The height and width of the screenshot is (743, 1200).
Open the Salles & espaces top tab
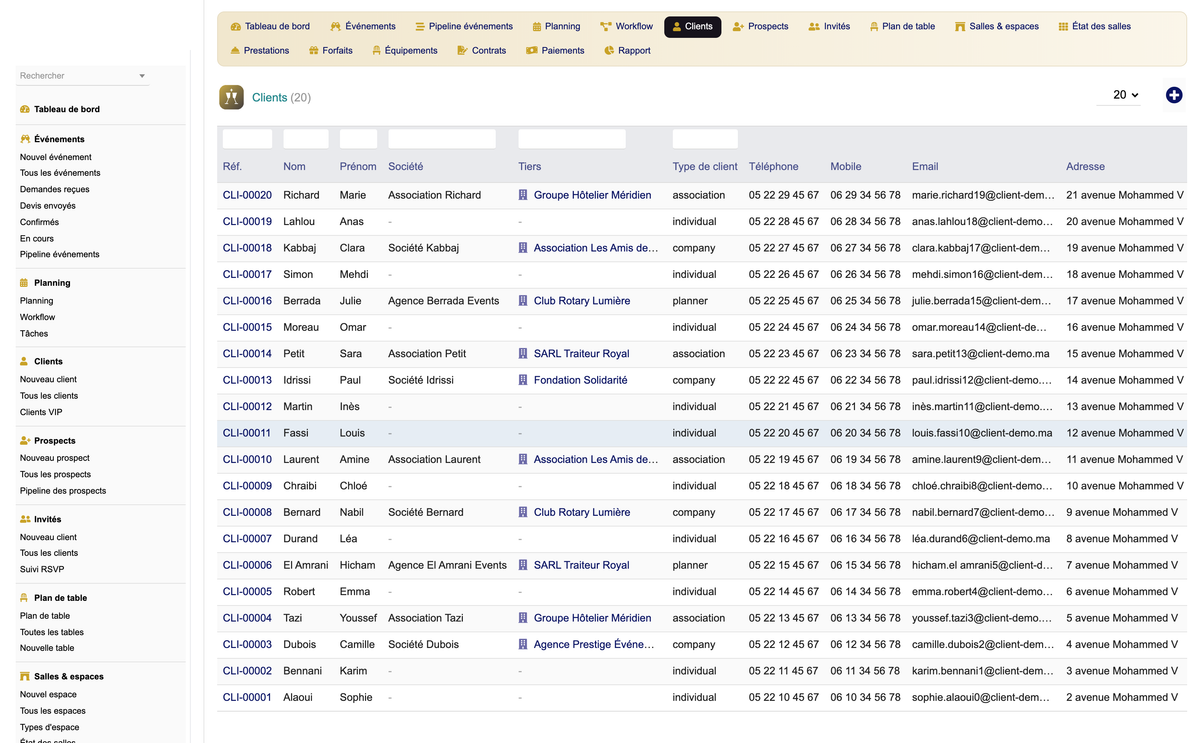coord(997,26)
